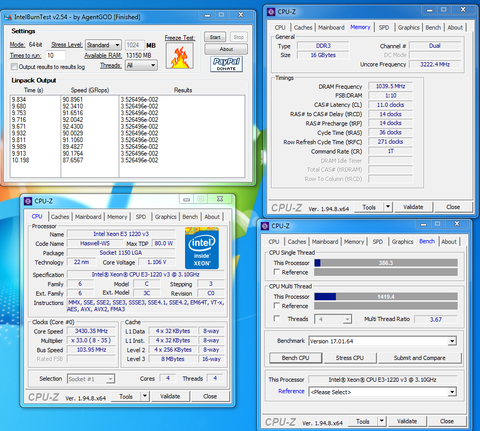This screenshot has height=431, width=480.
Task: Toggle the Threads checkbox in Bench window
Action: pyautogui.click(x=276, y=318)
